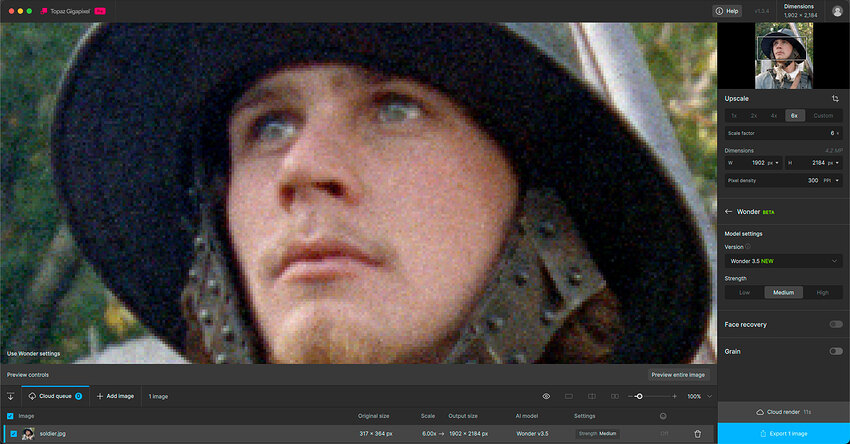The image size is (850, 444).
Task: Select 1x upscale option
Action: pos(734,115)
